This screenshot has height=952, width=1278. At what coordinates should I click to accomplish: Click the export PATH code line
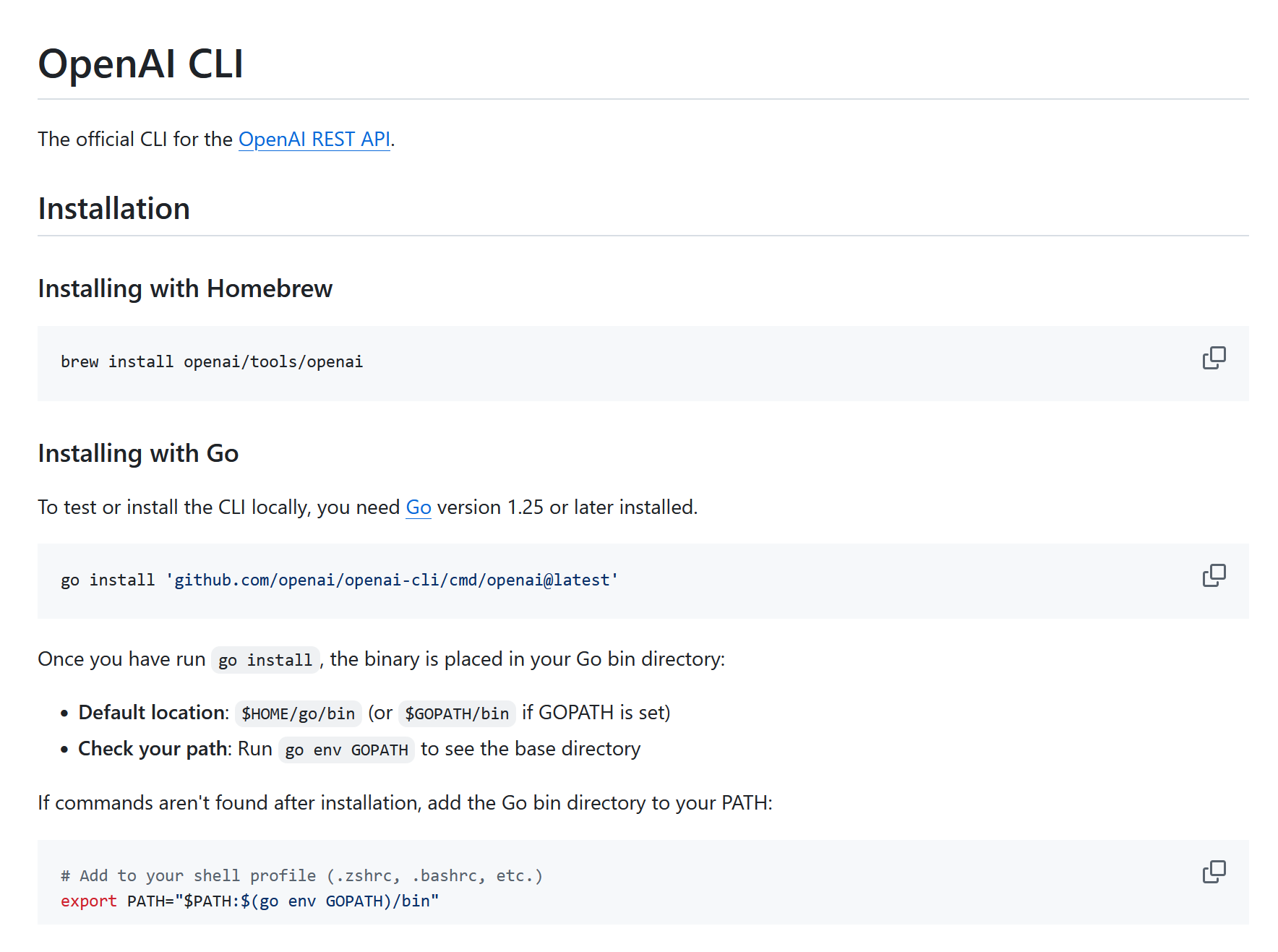[249, 901]
